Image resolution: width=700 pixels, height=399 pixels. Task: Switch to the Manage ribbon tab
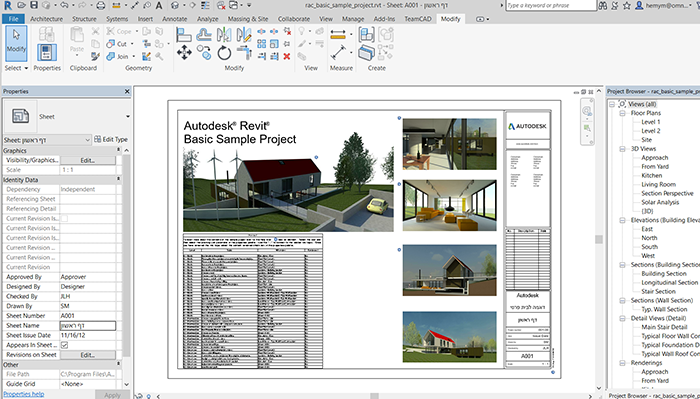pyautogui.click(x=353, y=19)
